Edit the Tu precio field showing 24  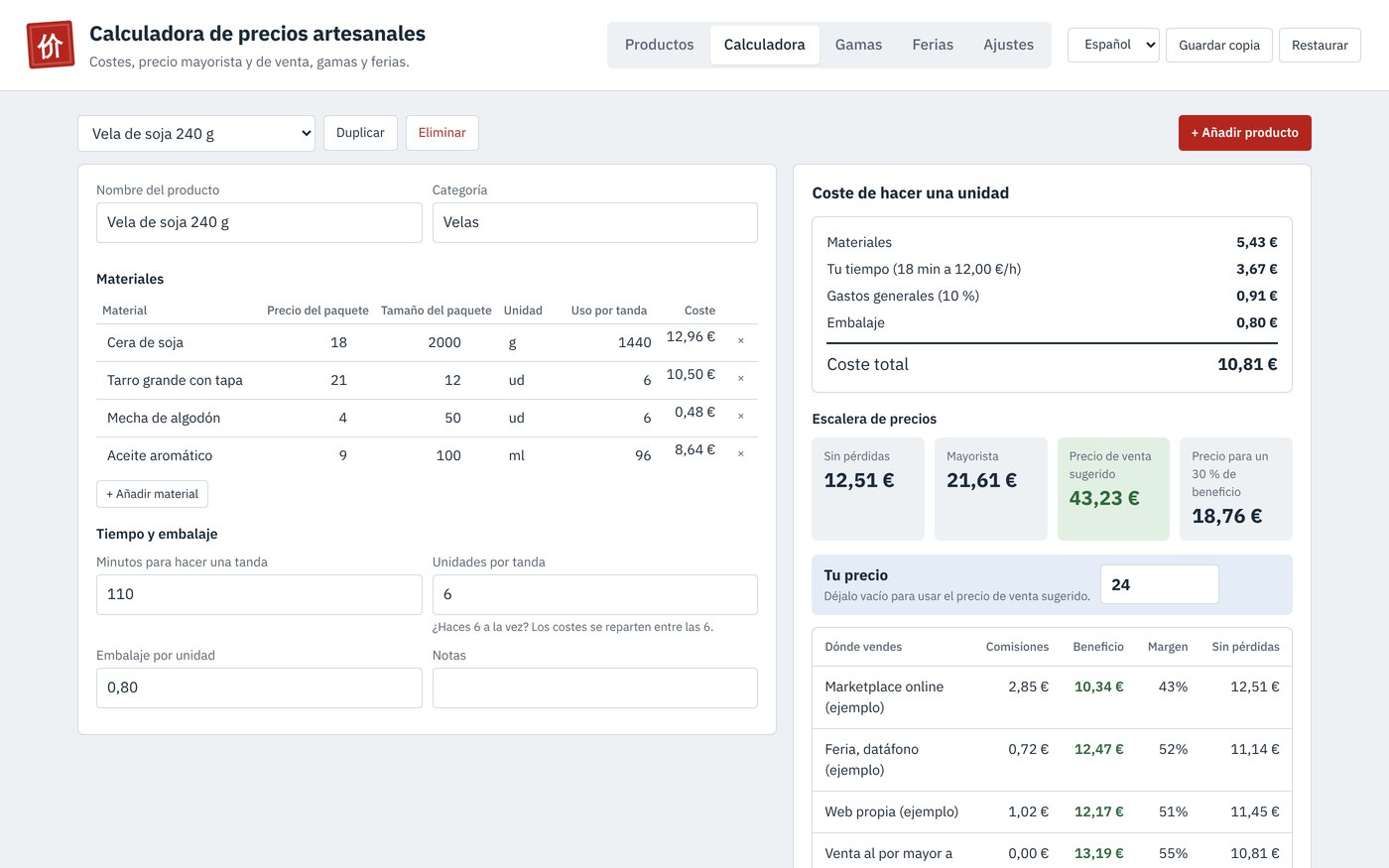[1160, 584]
